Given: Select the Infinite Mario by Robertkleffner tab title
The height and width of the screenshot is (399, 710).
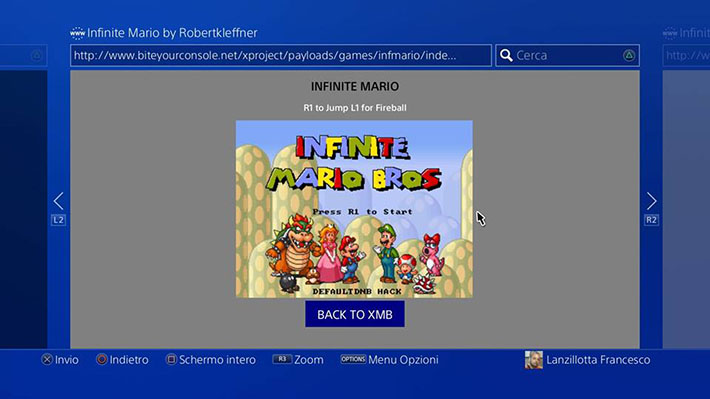Looking at the screenshot, I should [172, 33].
